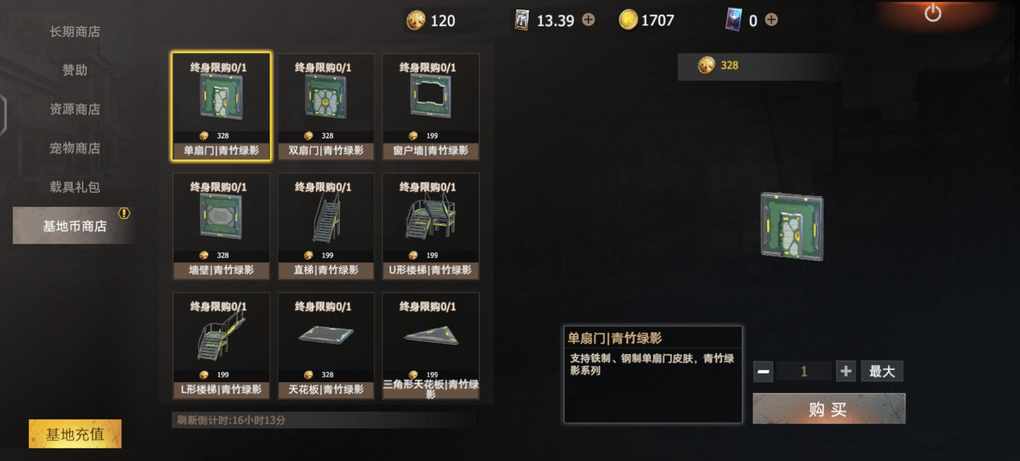Click the plus icon next to 13.39

[588, 20]
